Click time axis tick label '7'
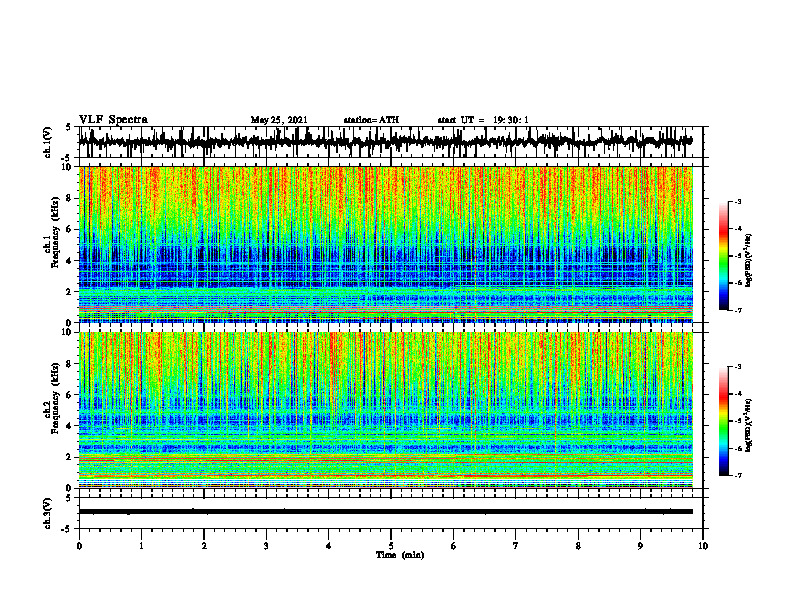 516,546
